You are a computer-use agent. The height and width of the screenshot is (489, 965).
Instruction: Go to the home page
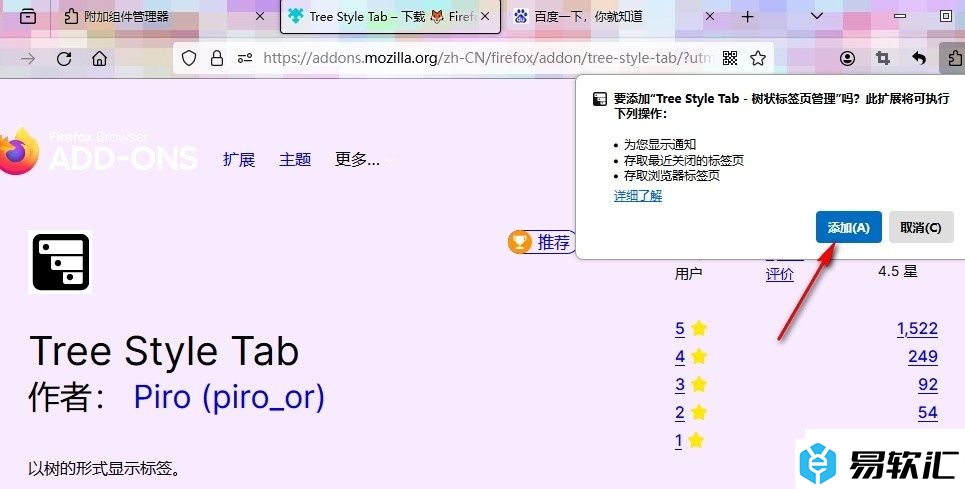pos(99,58)
